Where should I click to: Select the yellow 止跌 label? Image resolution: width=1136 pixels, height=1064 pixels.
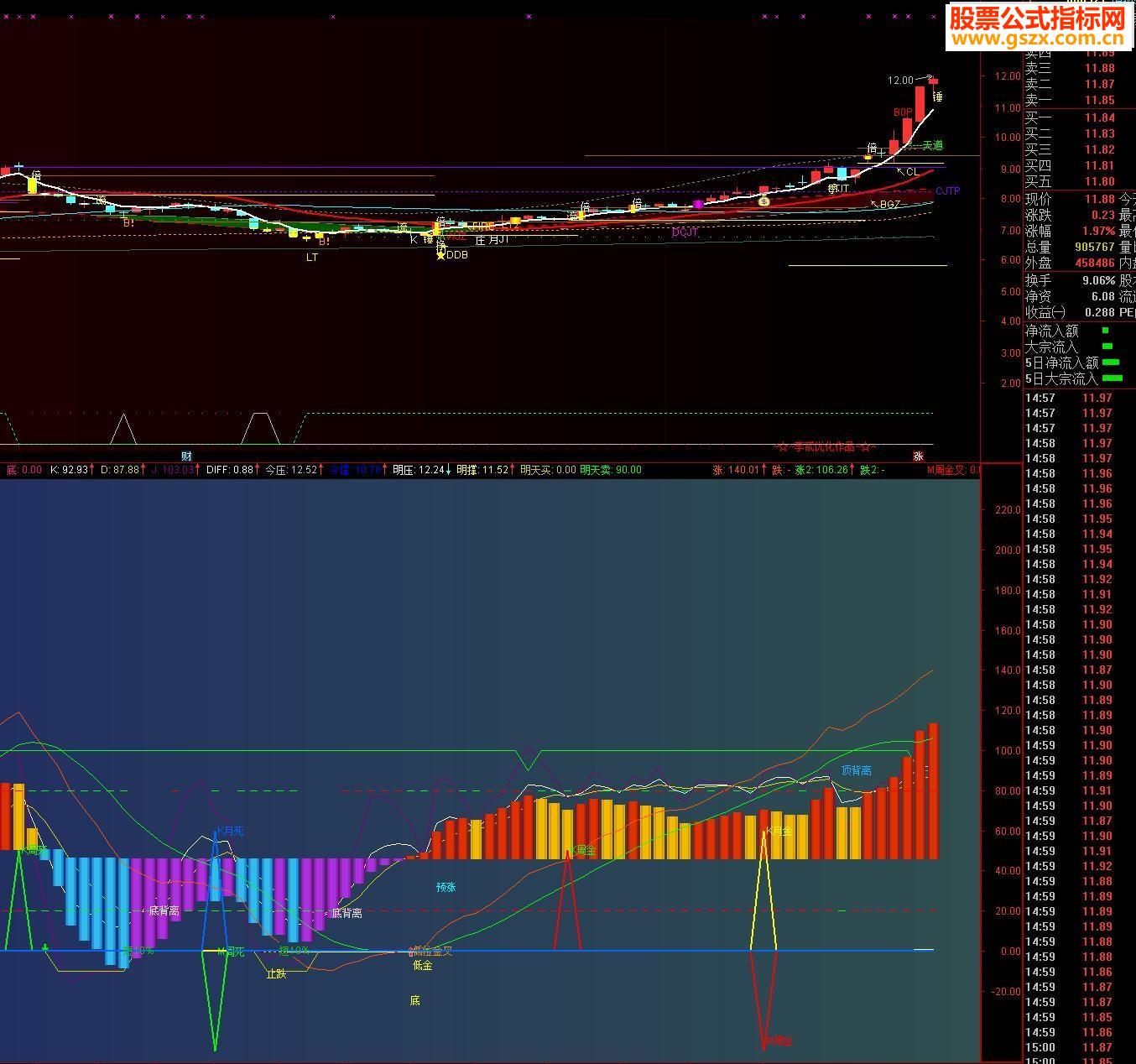tap(276, 974)
